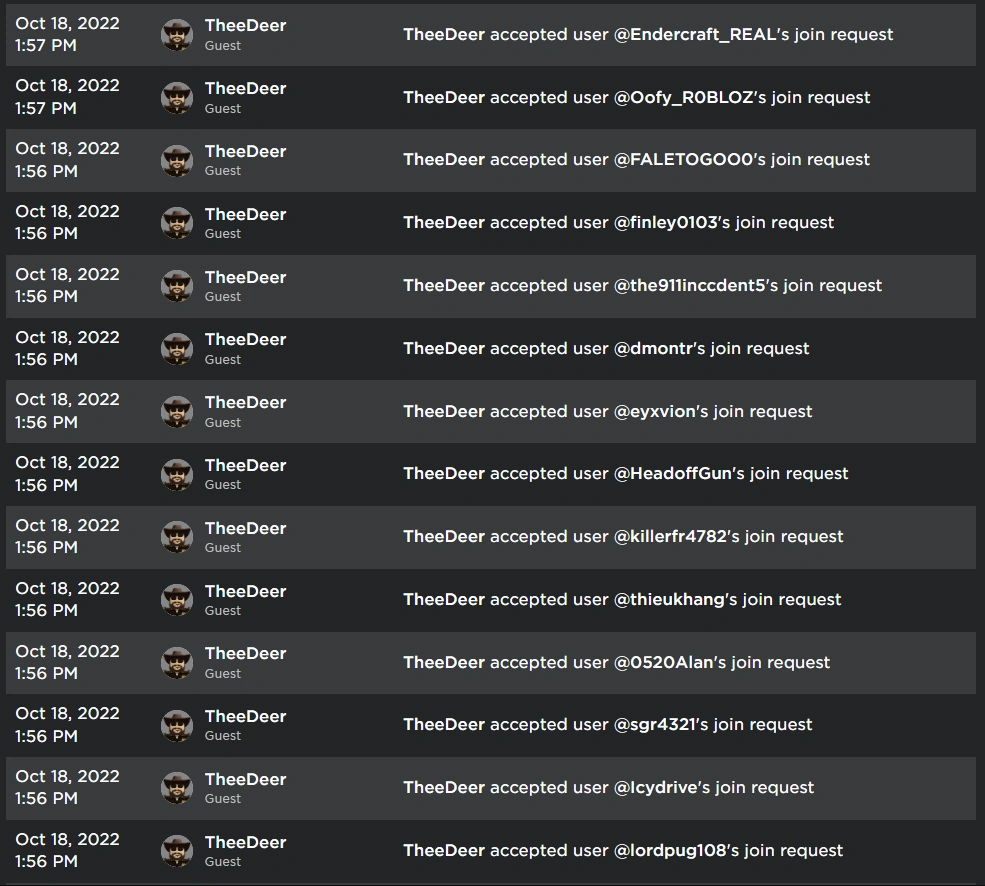The image size is (985, 886).
Task: Select the Guest rank label in the finley0103 row
Action: point(223,234)
